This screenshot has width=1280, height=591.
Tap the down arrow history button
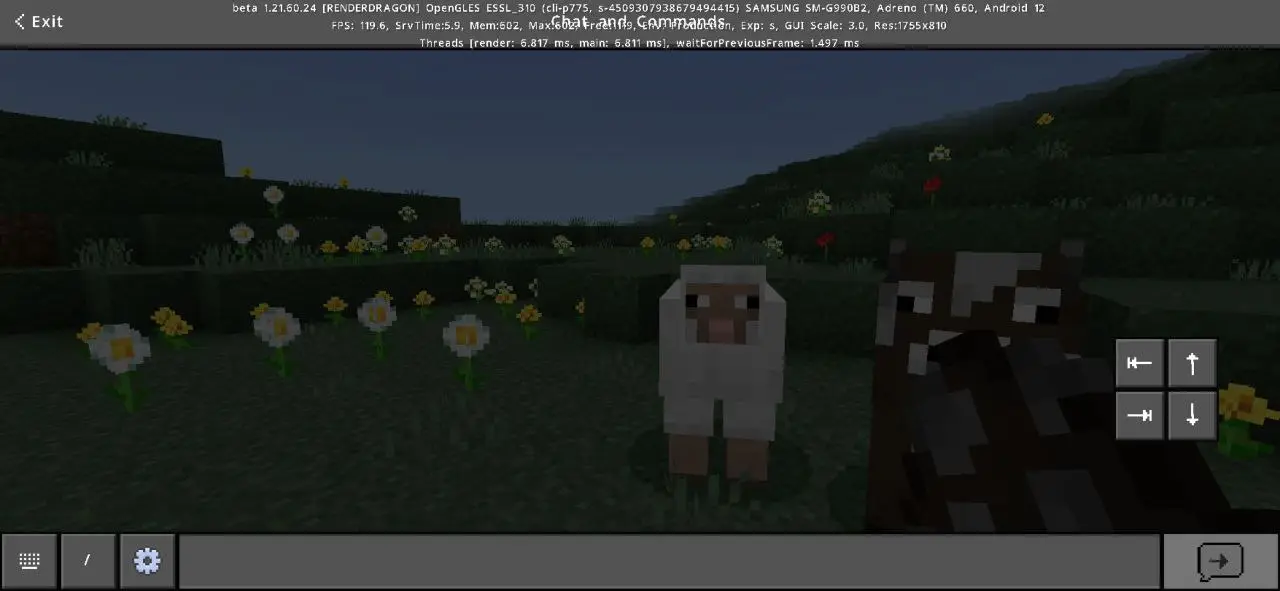click(x=1192, y=415)
